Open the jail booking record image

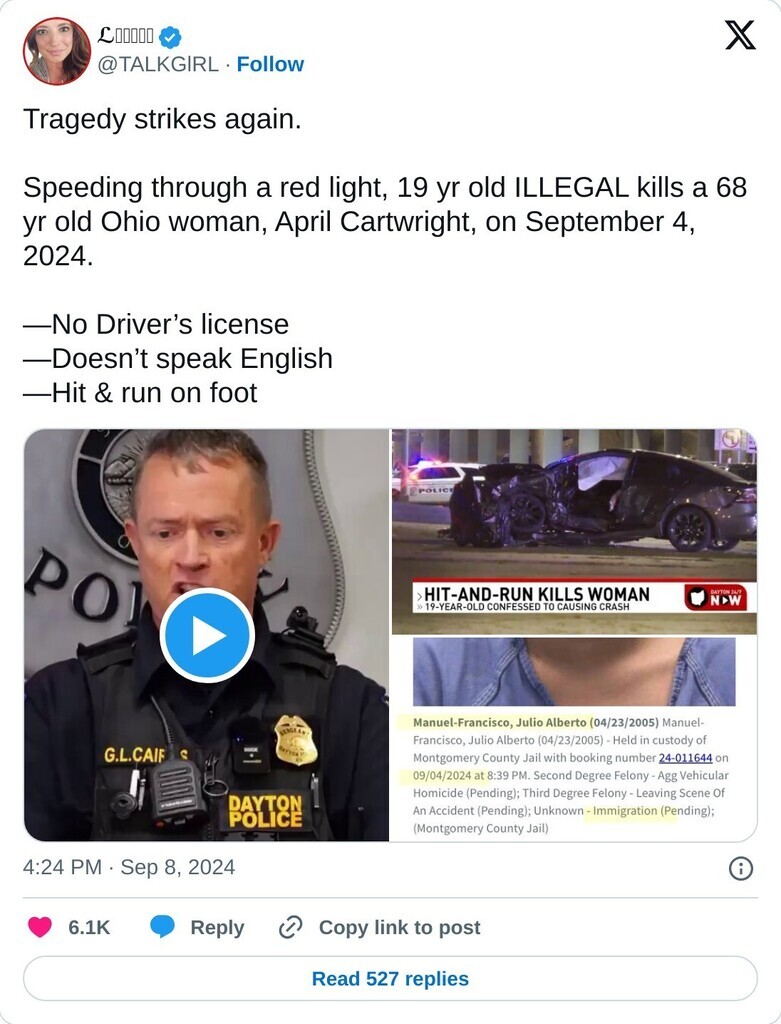(x=574, y=739)
